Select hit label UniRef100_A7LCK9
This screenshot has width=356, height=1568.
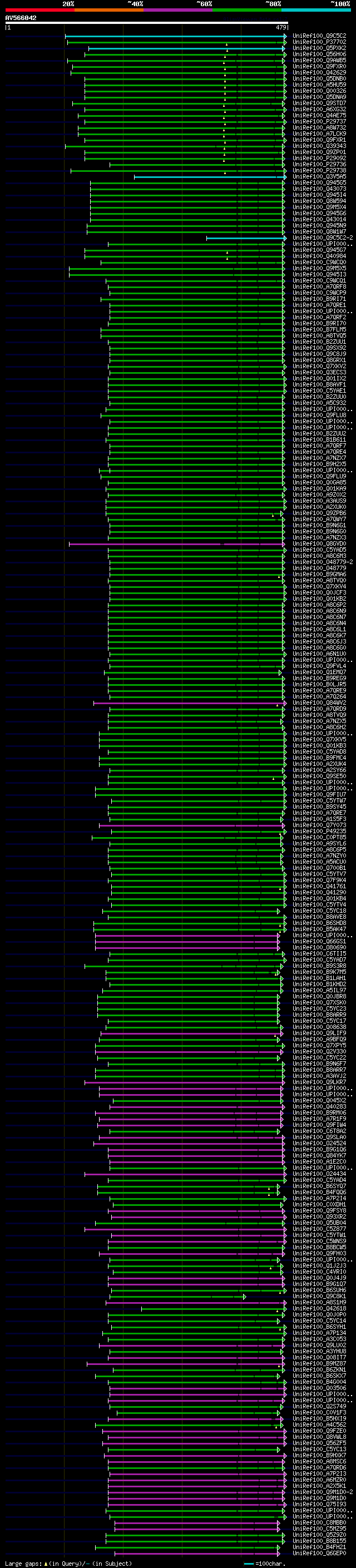point(319,134)
